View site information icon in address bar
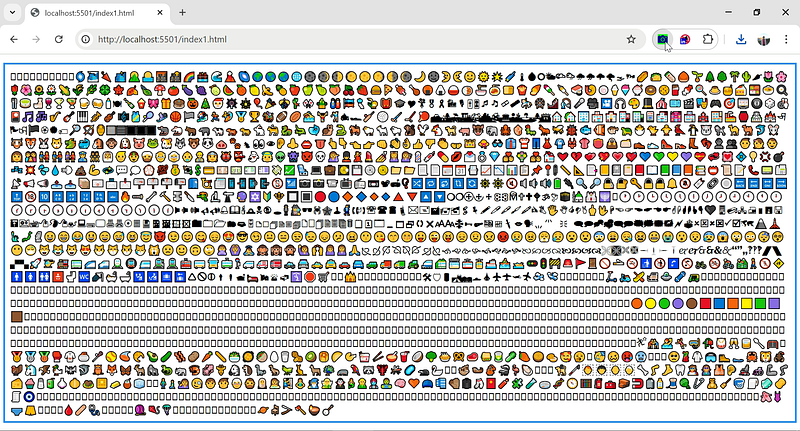This screenshot has width=800, height=431. pos(86,39)
